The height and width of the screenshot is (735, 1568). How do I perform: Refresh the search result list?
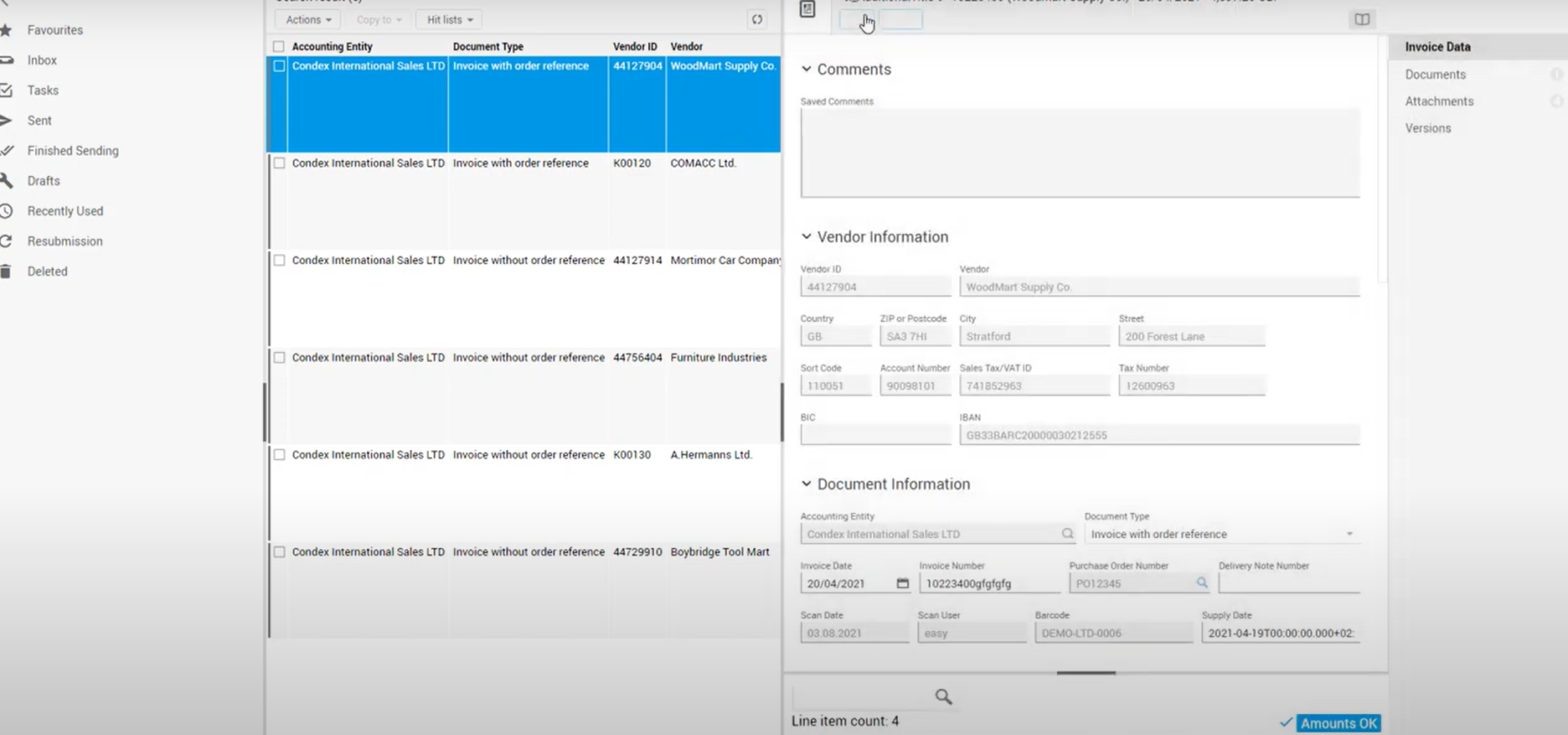757,19
